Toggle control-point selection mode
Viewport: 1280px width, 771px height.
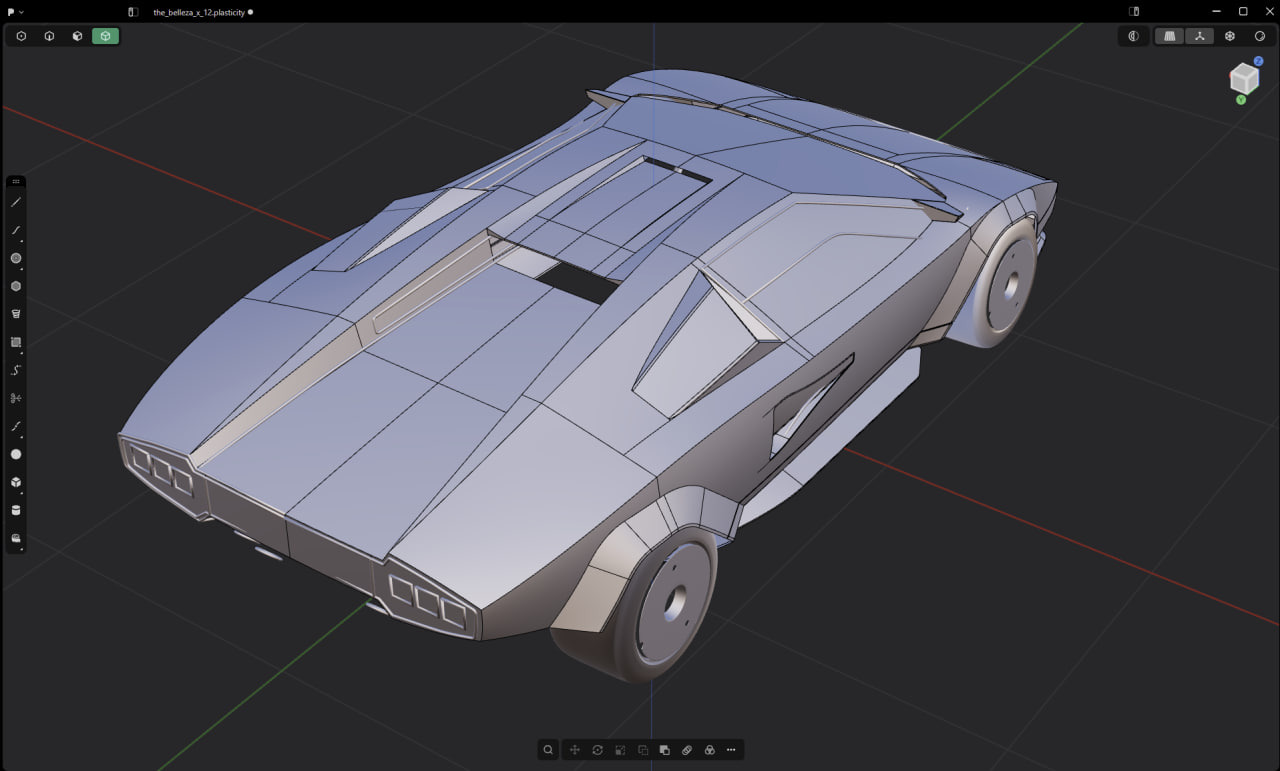point(21,36)
